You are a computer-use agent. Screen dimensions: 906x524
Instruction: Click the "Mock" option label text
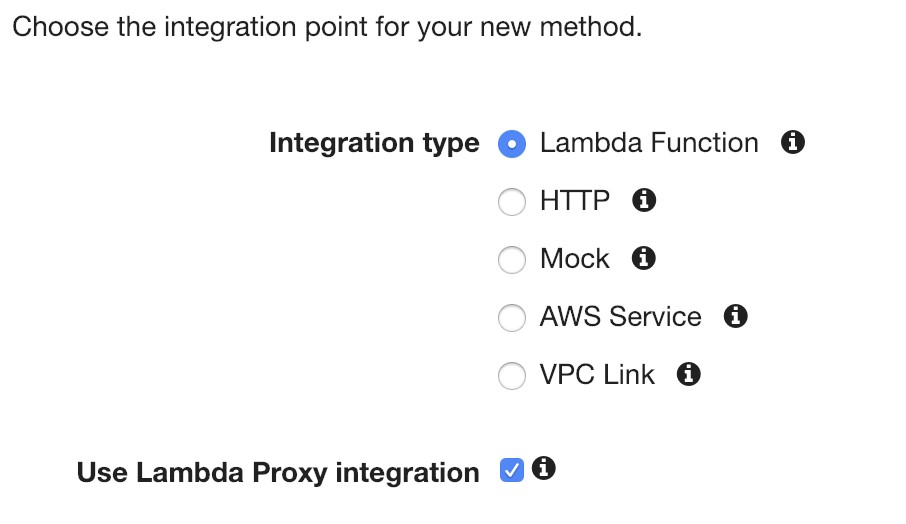click(x=574, y=259)
